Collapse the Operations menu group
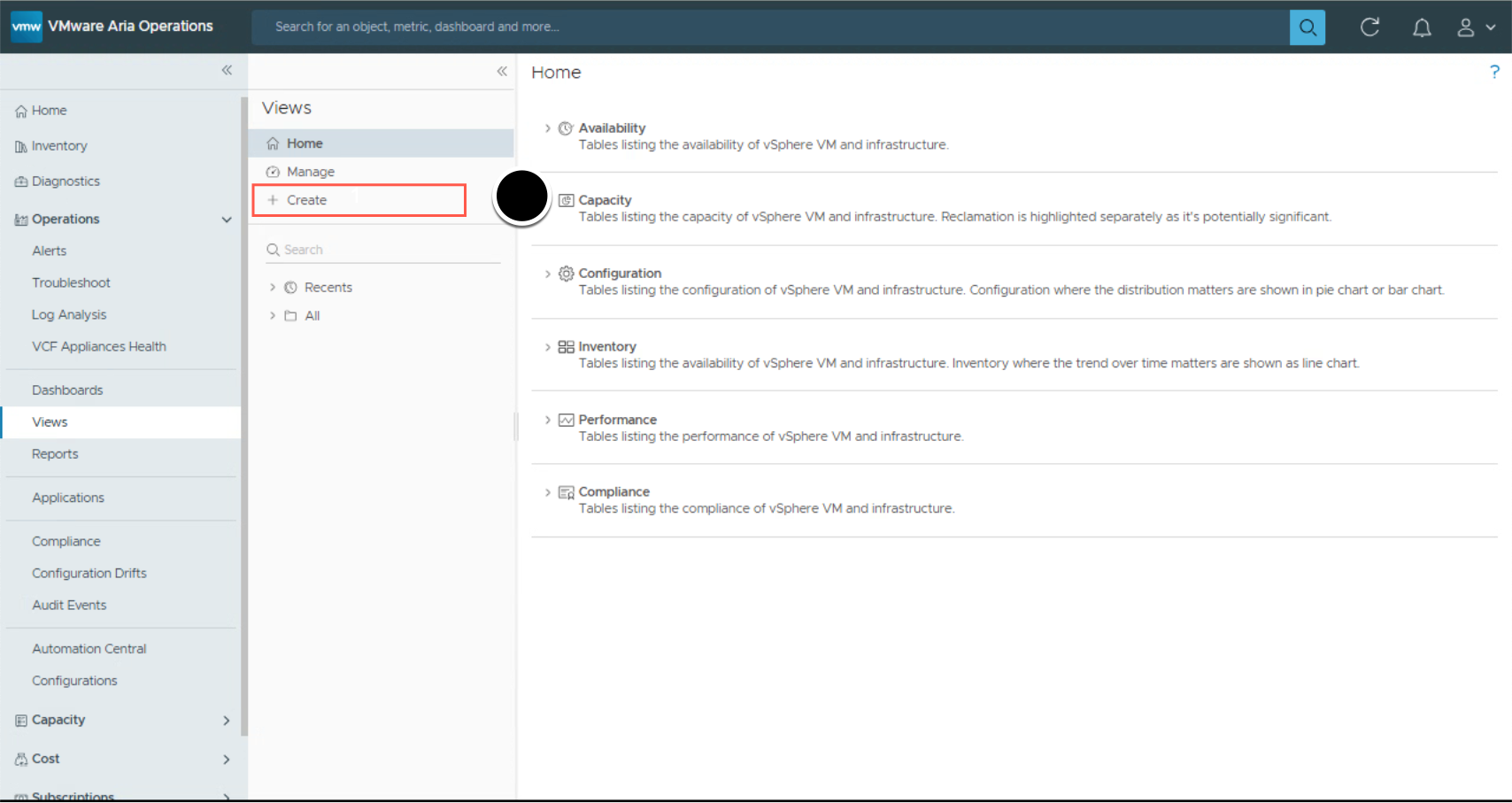Screen dimensions: 1512x803 coord(226,220)
